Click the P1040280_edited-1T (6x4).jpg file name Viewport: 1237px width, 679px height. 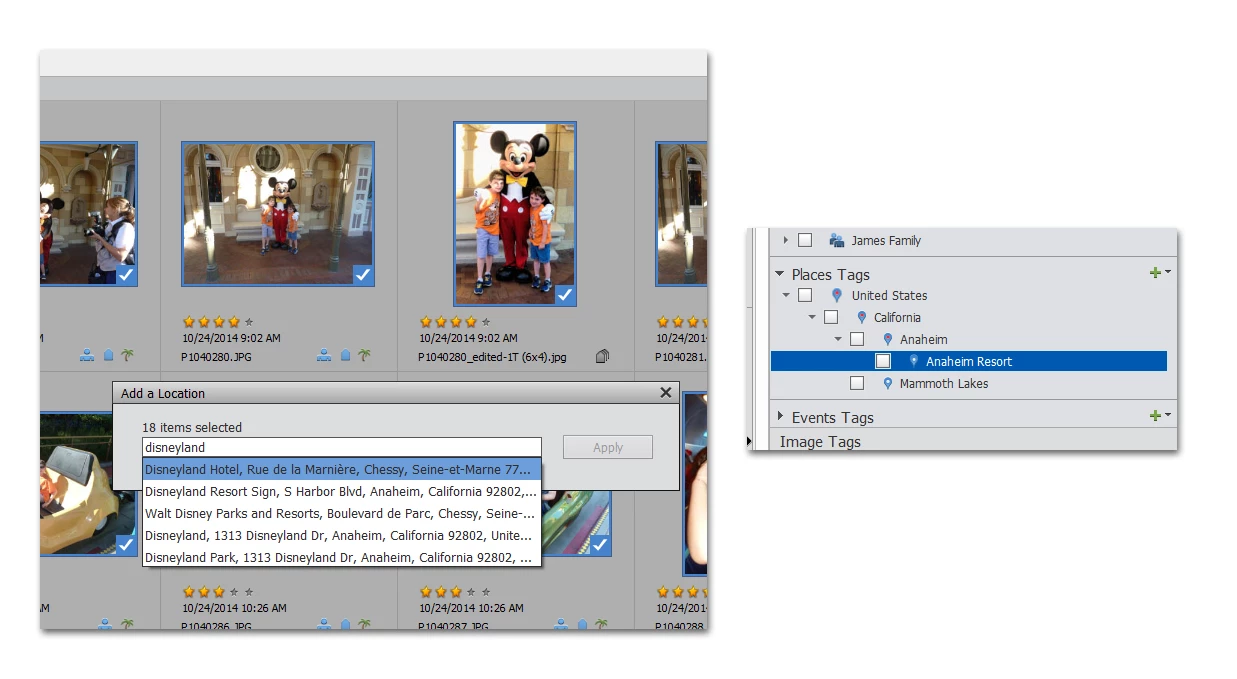tap(493, 356)
